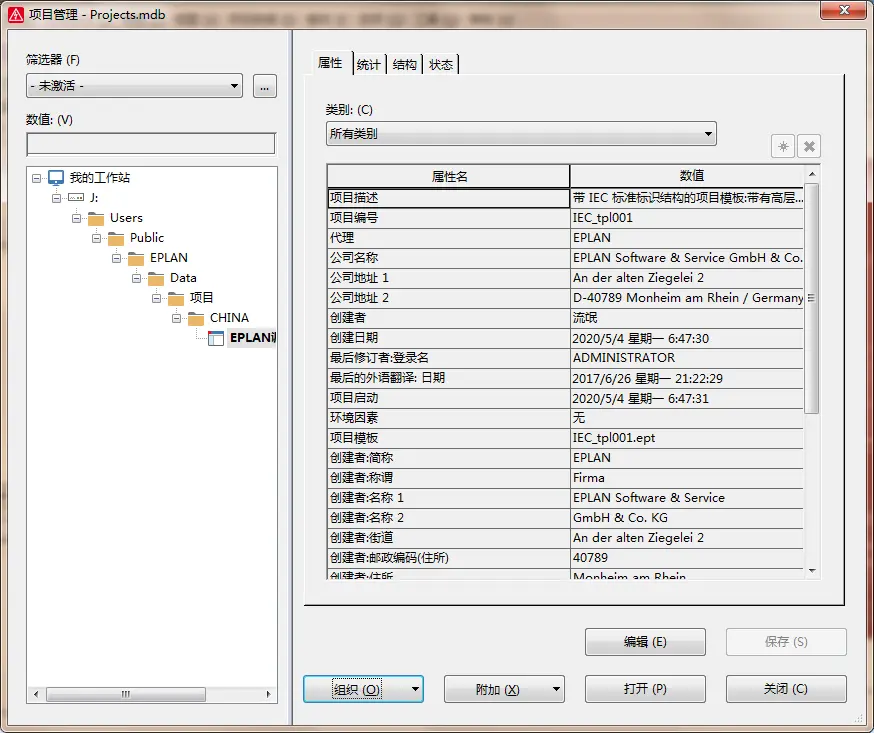The width and height of the screenshot is (874, 733).
Task: Select the 代理 property row
Action: pyautogui.click(x=565, y=238)
